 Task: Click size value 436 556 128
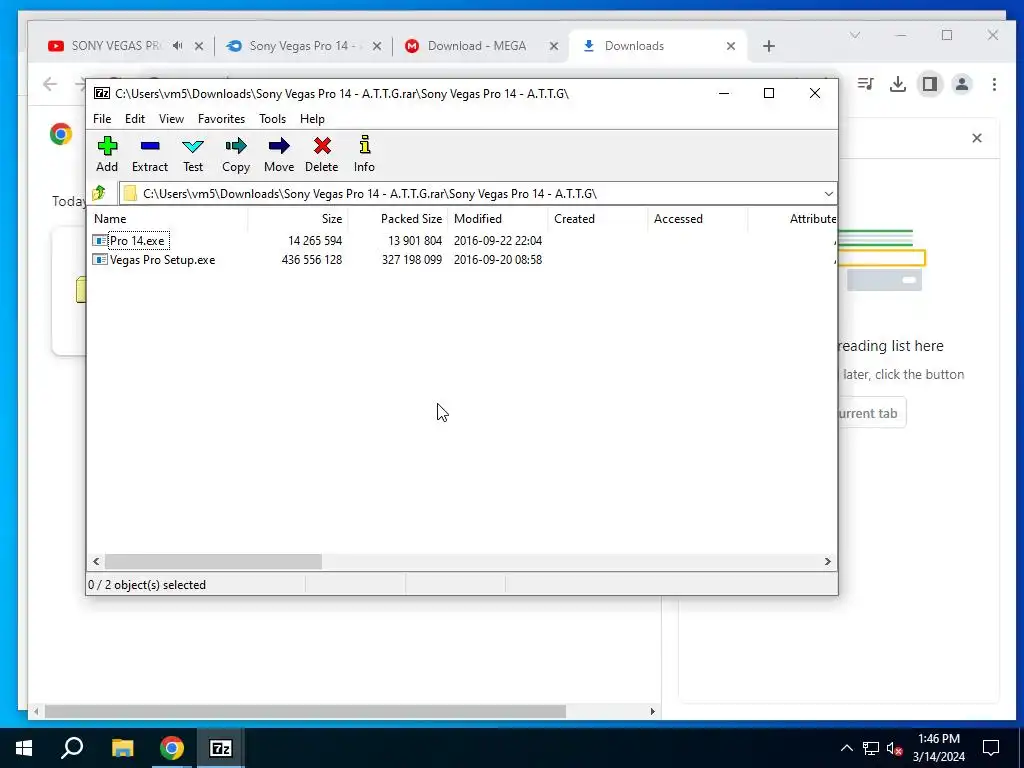[x=312, y=260]
